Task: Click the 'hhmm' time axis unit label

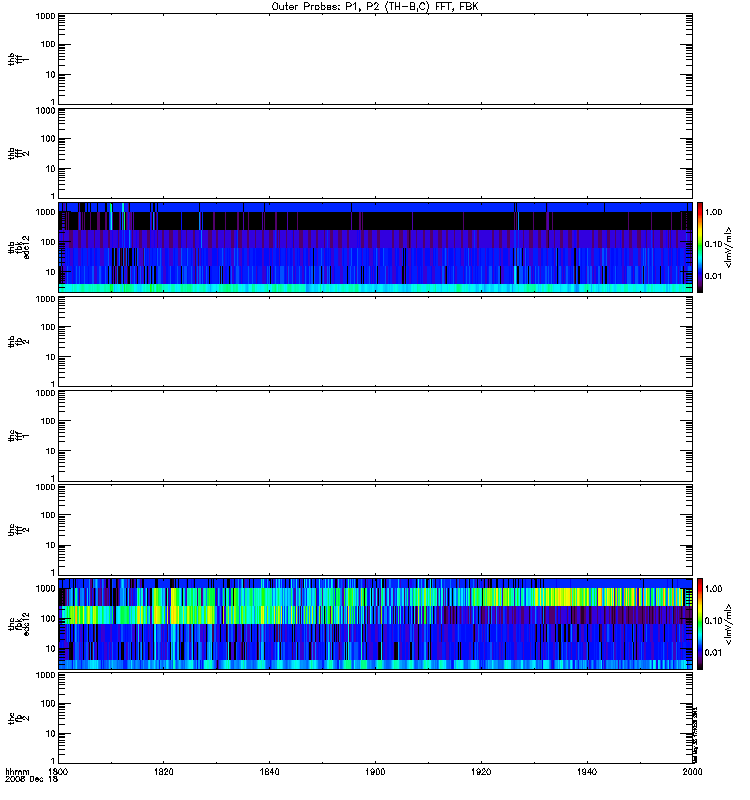Action: (x=17, y=771)
